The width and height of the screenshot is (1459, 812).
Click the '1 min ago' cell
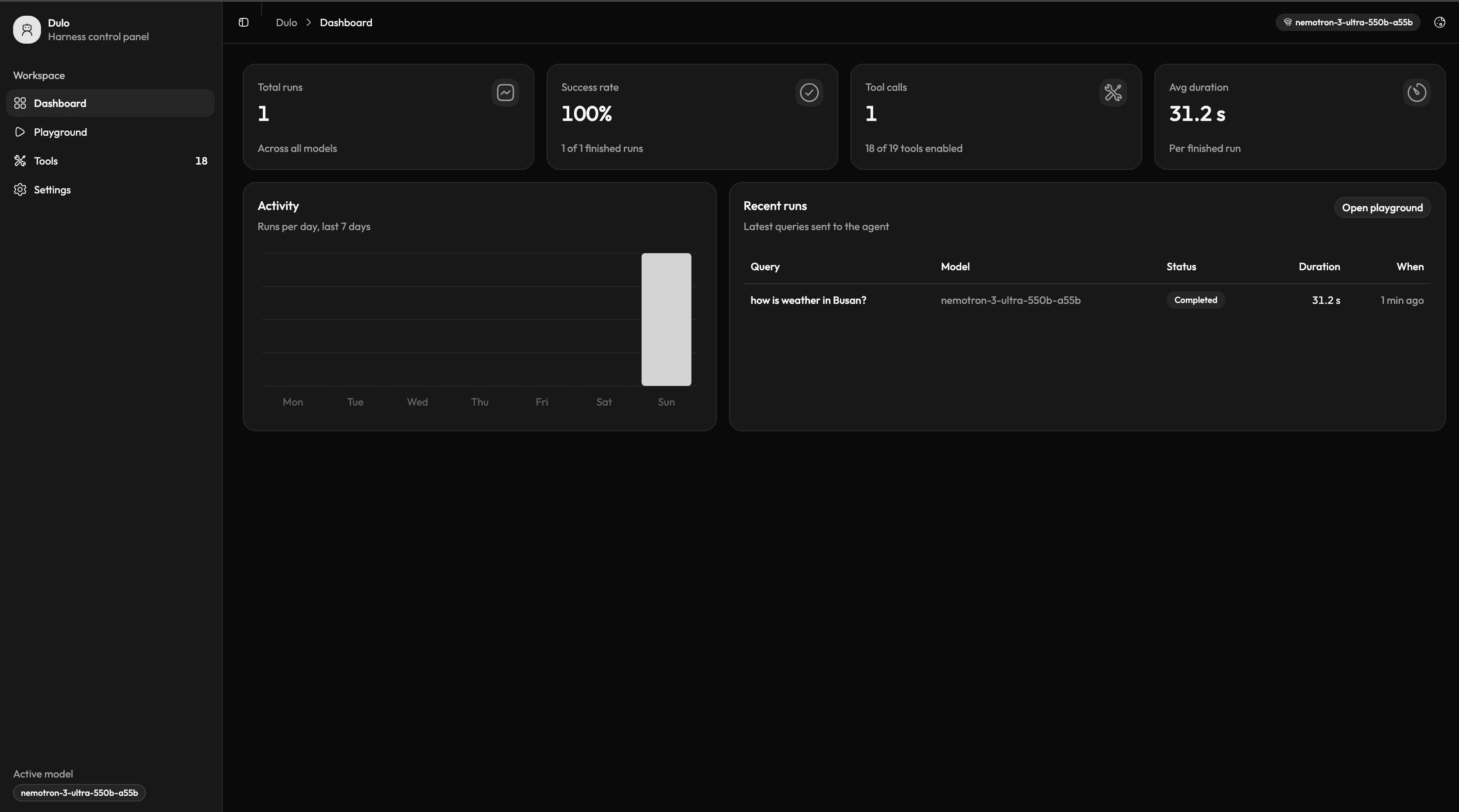1402,300
